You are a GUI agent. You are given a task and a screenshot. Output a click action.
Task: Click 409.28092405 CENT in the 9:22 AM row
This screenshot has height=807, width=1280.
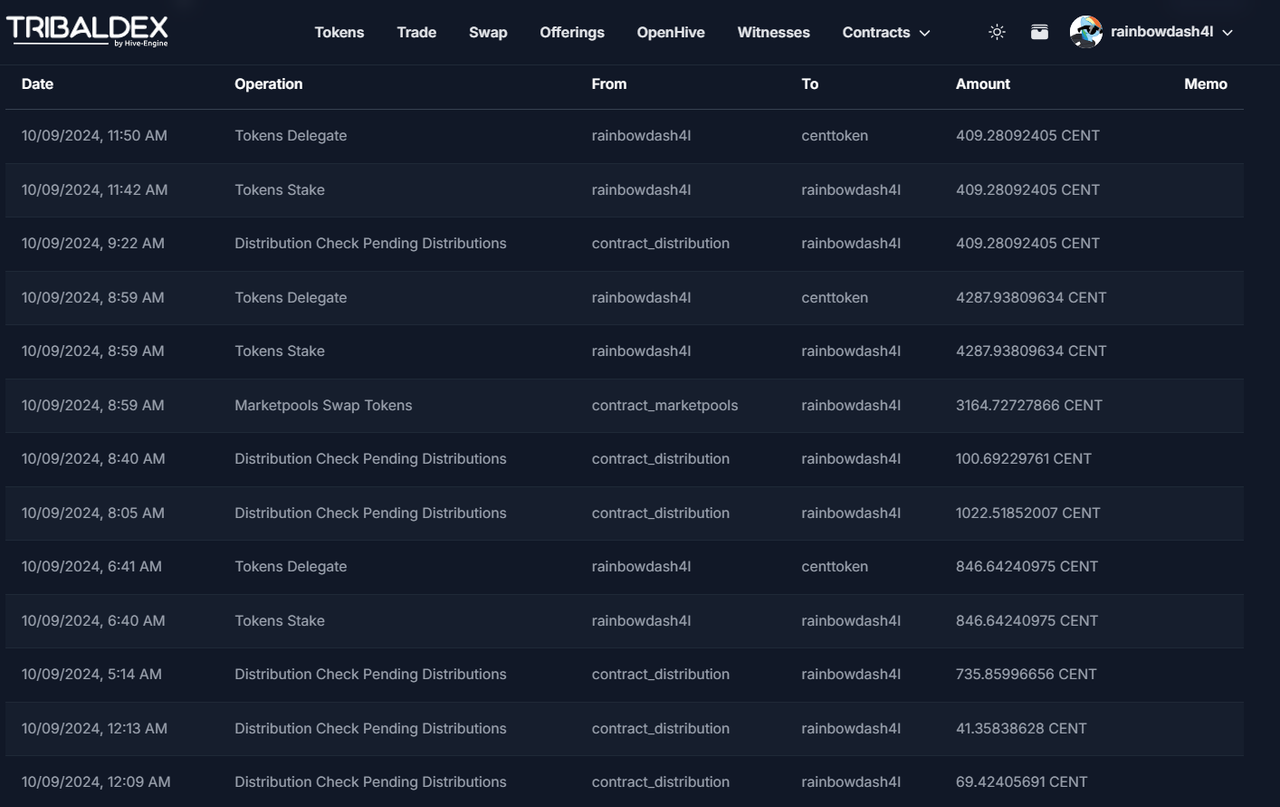1028,243
